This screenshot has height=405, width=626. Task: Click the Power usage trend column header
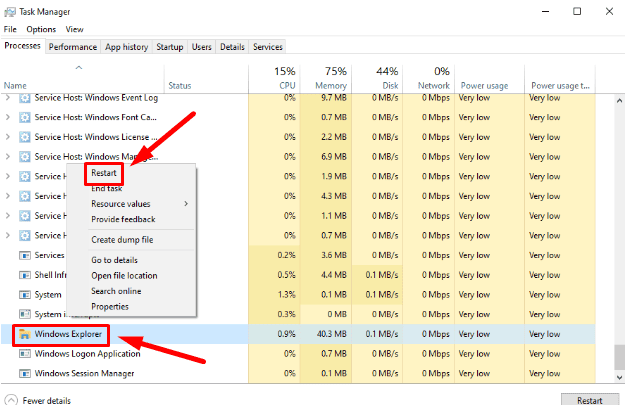pyautogui.click(x=560, y=78)
